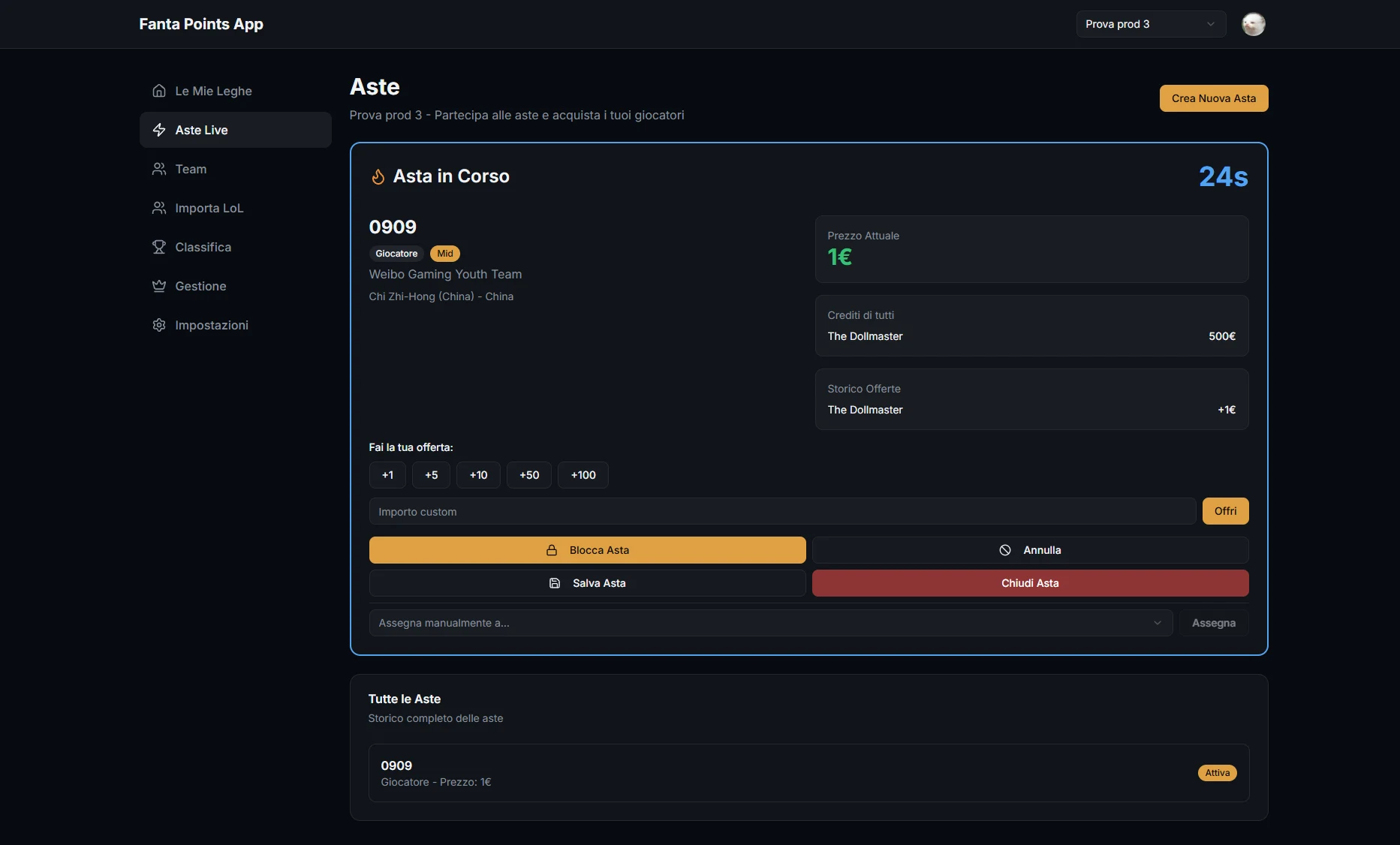Open the Prova prod 3 league dropdown
Viewport: 1400px width, 845px height.
coord(1151,24)
